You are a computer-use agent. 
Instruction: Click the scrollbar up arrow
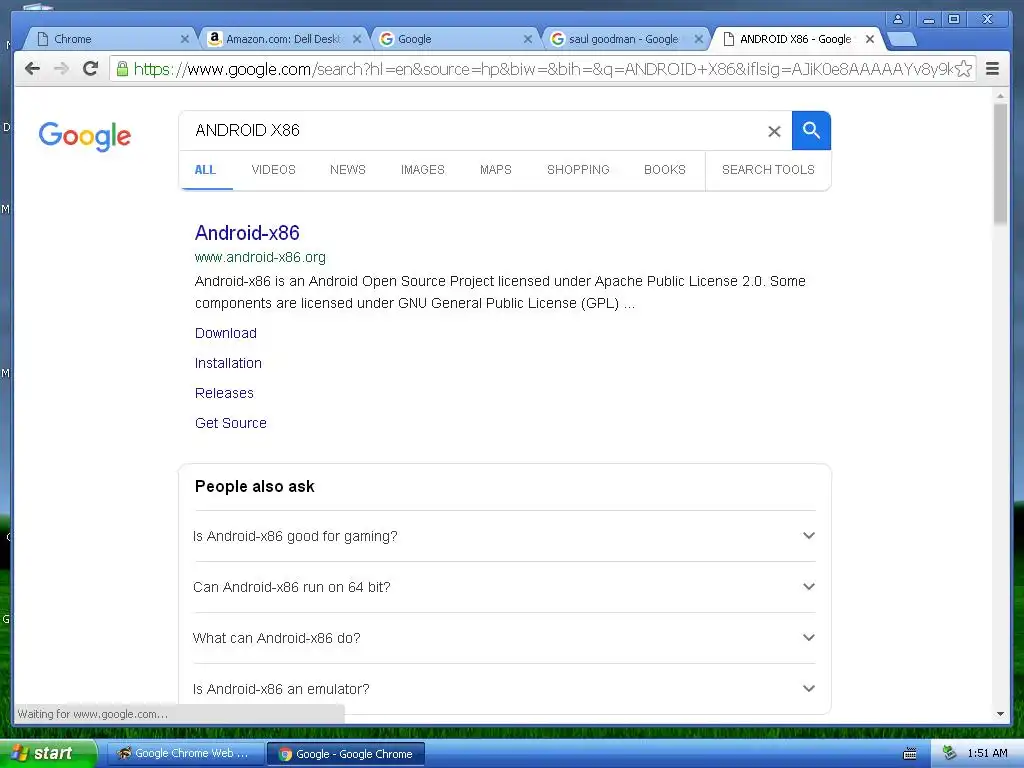coord(1000,96)
